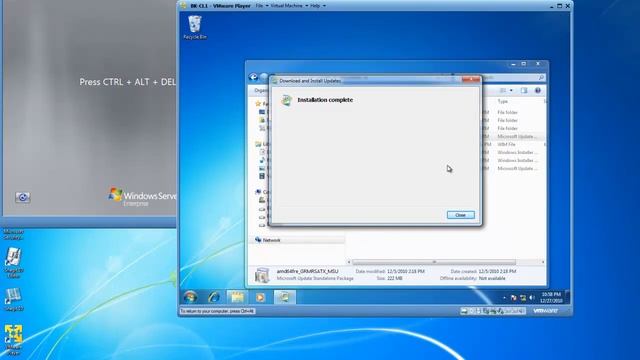Click the right scroll arrow of the file list
This screenshot has width=640, height=360.
(543, 262)
